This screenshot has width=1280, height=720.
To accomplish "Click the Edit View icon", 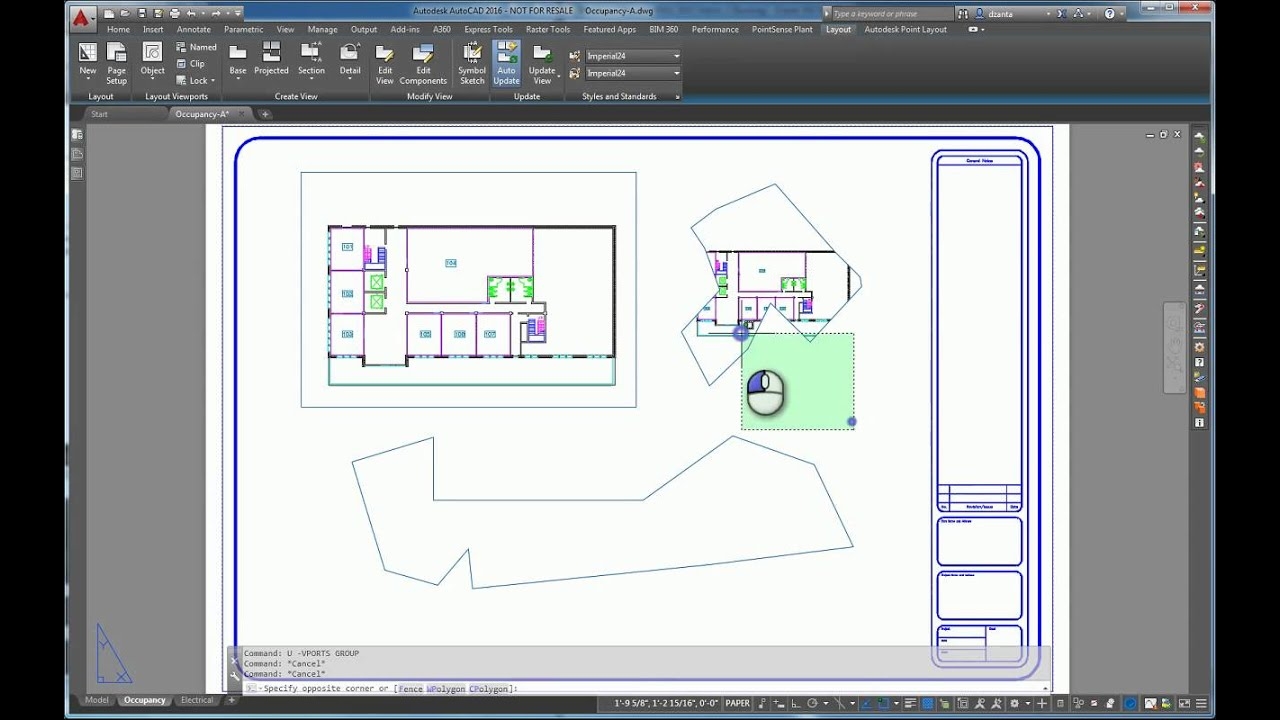I will [384, 59].
